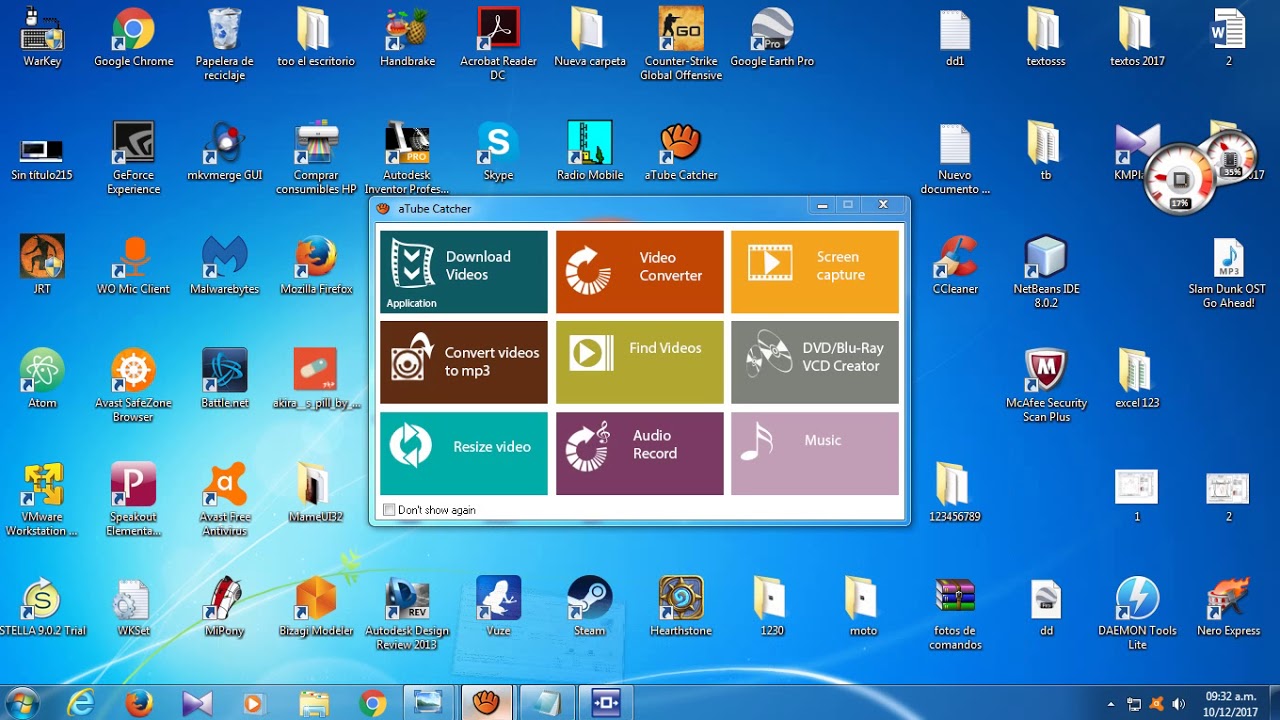Launch the Video Converter tile

(x=639, y=272)
